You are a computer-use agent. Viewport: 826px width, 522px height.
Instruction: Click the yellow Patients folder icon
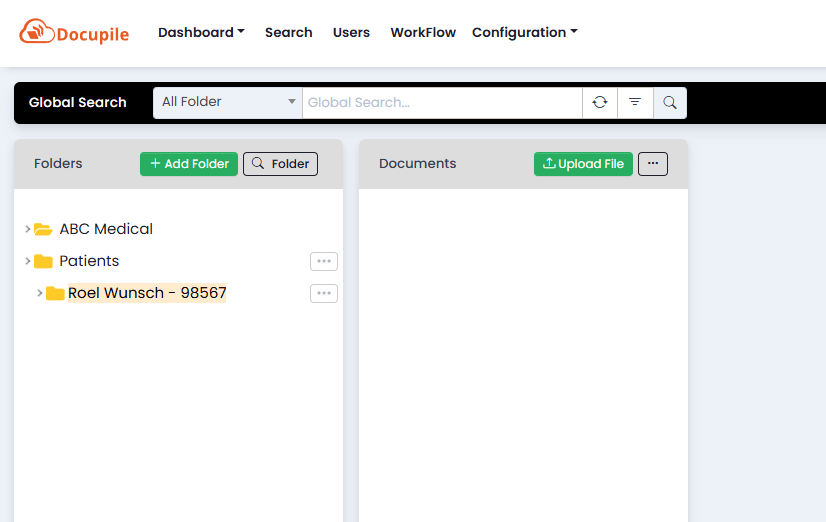tap(43, 261)
